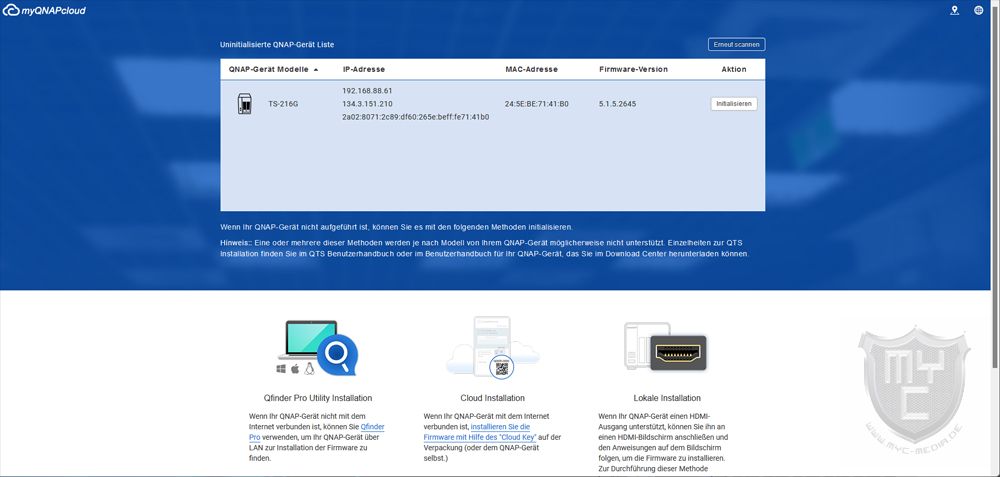The height and width of the screenshot is (477, 1000).
Task: Click the MAC-Adresse column header
Action: point(531,70)
